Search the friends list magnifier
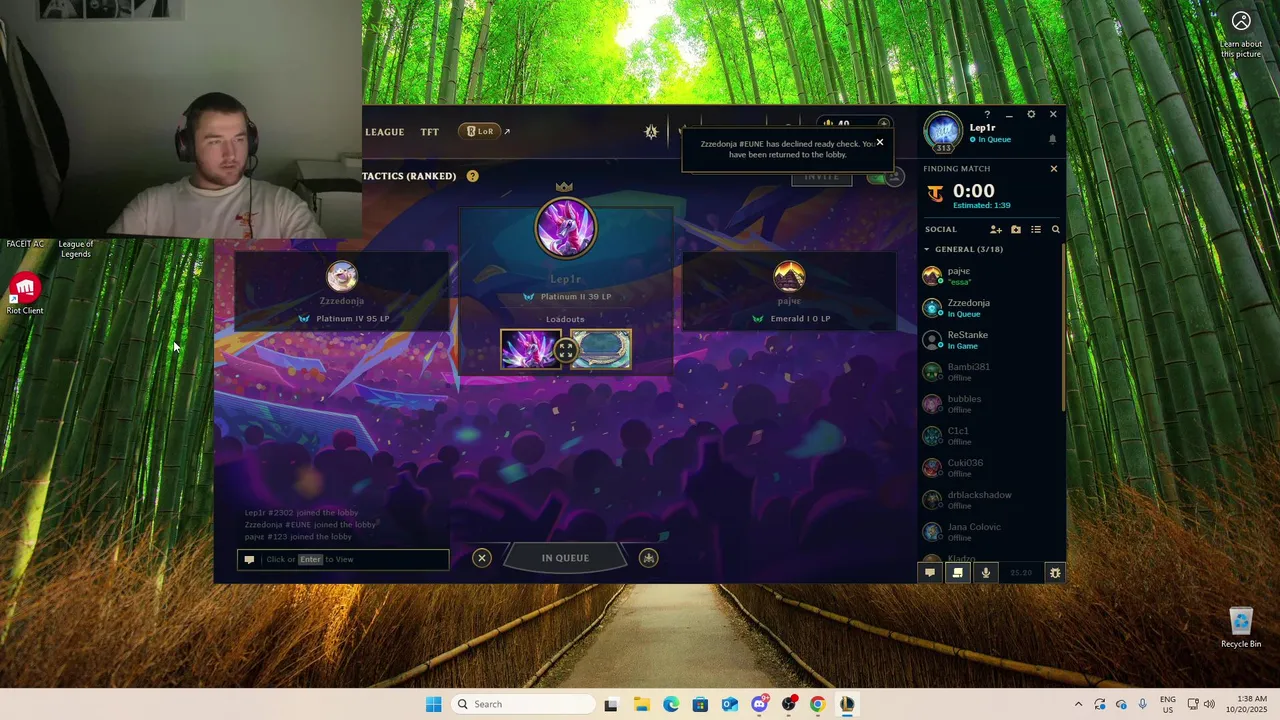Viewport: 1280px width, 720px height. point(1055,229)
